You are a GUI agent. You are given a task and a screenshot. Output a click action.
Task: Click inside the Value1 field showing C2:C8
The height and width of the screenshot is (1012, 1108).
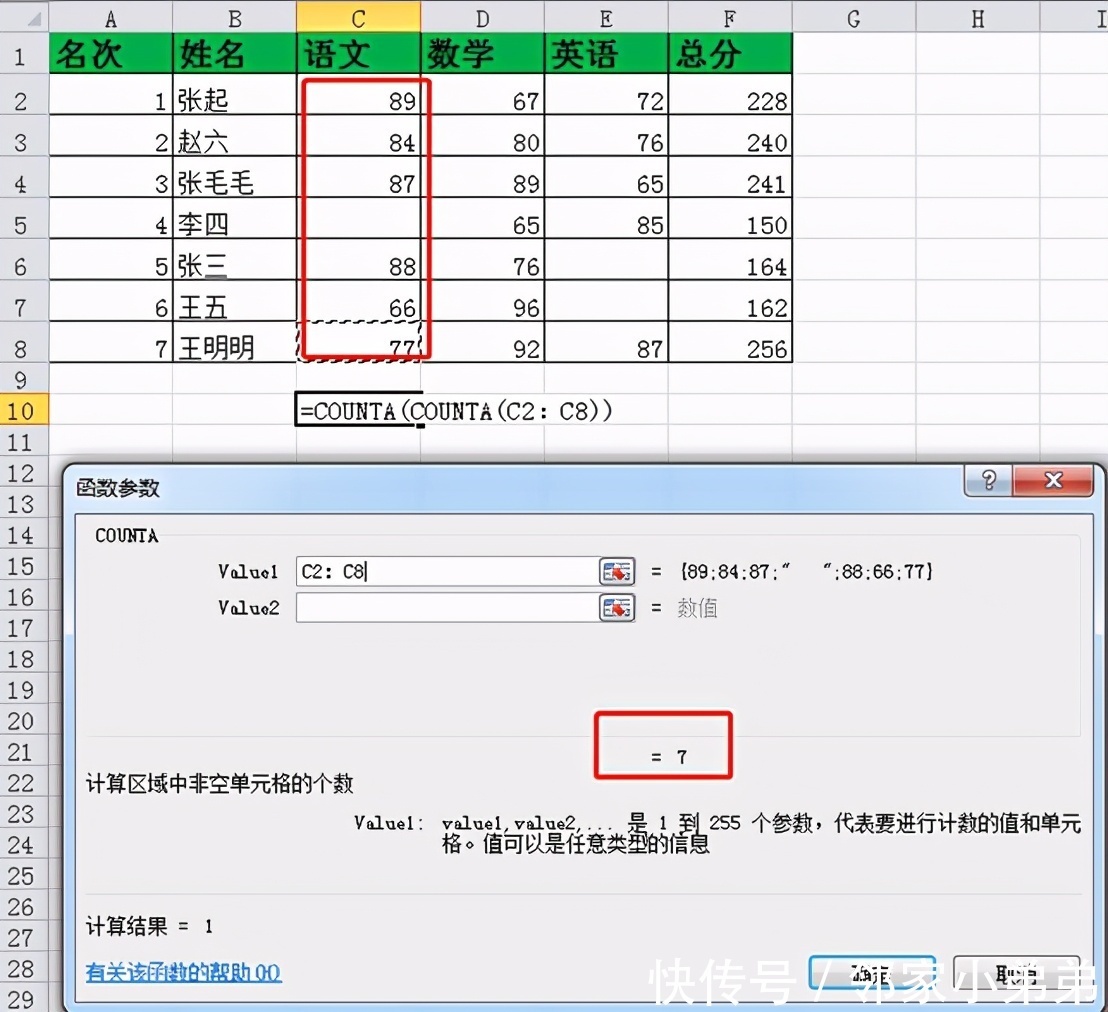point(440,571)
